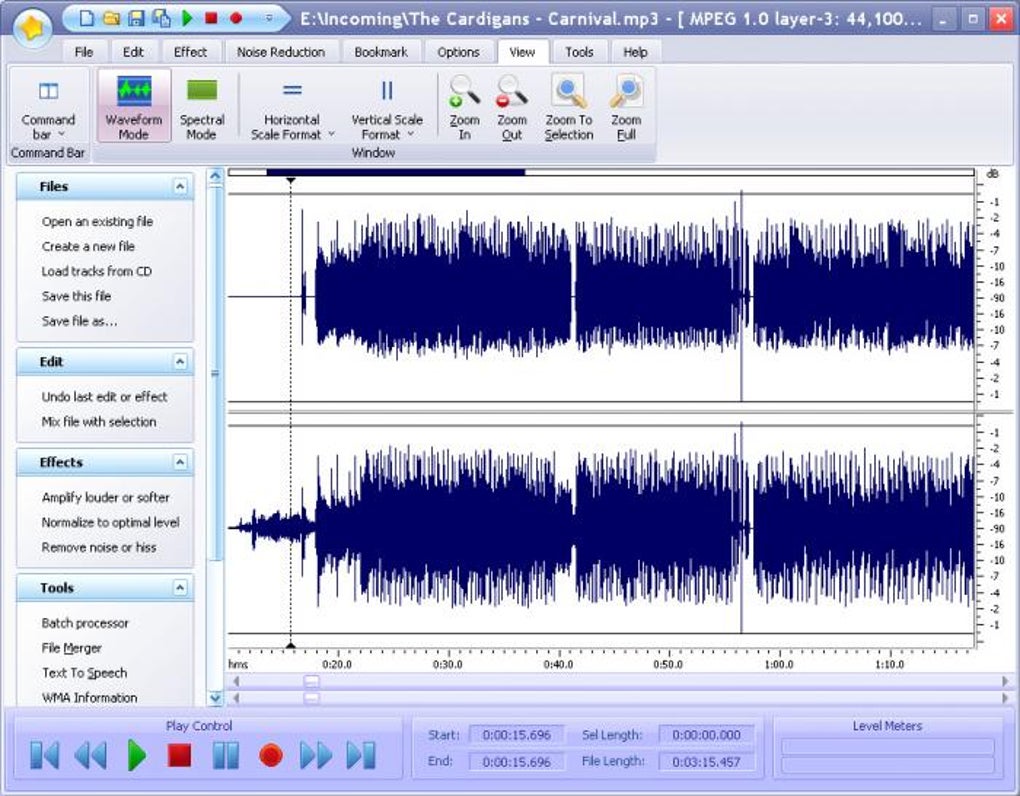Click 'Normalize to optimal level' link
The image size is (1020, 796).
click(110, 522)
